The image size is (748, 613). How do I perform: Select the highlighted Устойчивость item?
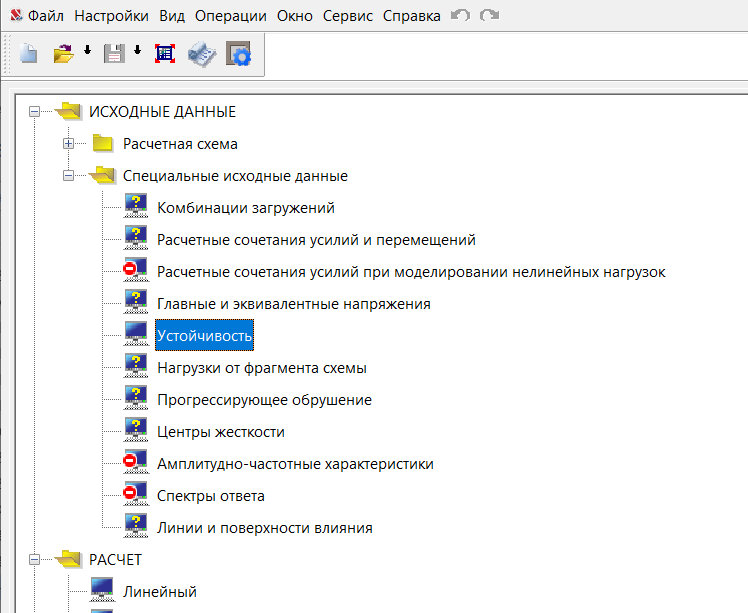[204, 335]
